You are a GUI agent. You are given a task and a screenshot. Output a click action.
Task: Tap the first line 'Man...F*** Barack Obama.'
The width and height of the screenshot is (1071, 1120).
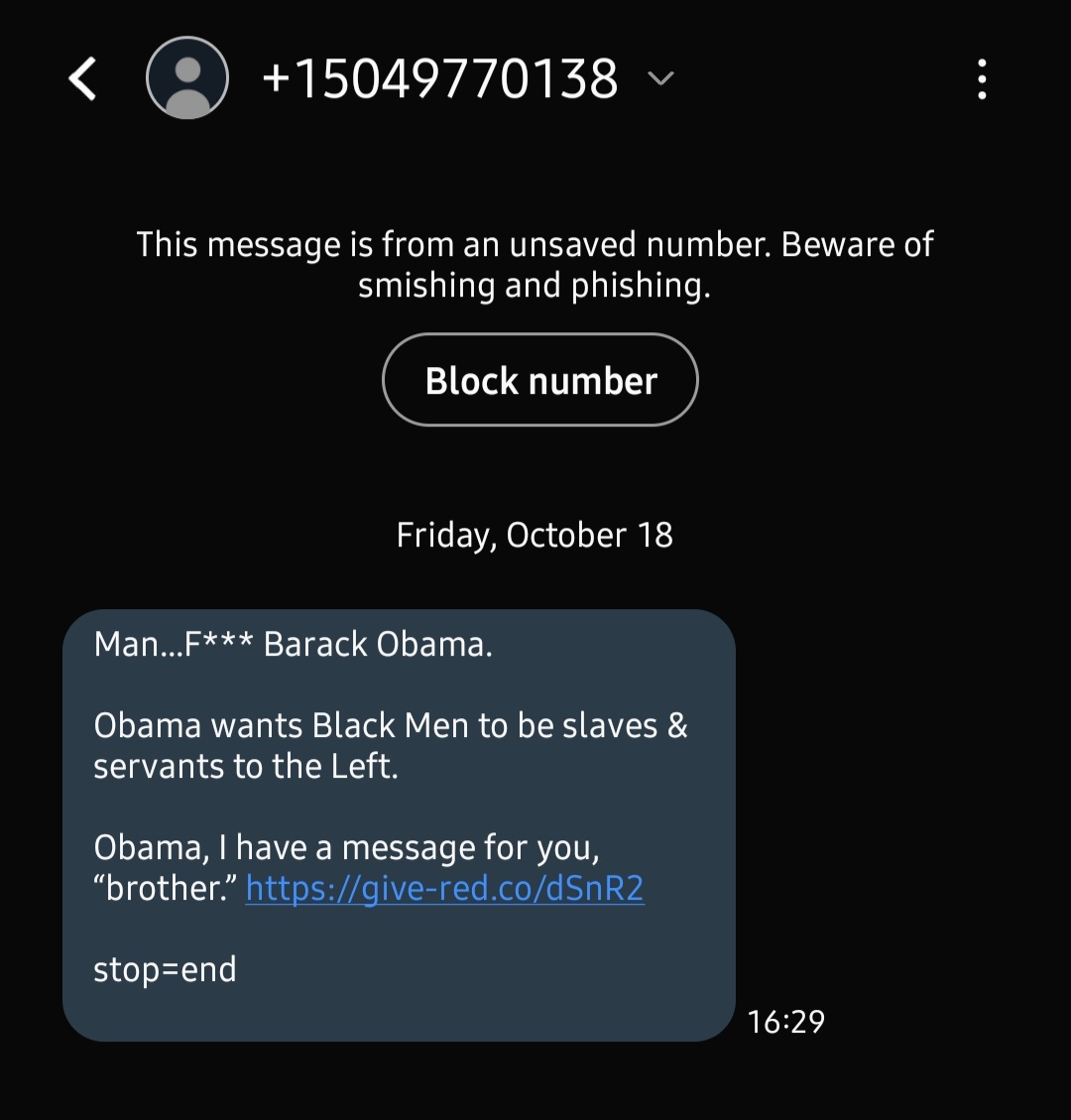[x=294, y=644]
